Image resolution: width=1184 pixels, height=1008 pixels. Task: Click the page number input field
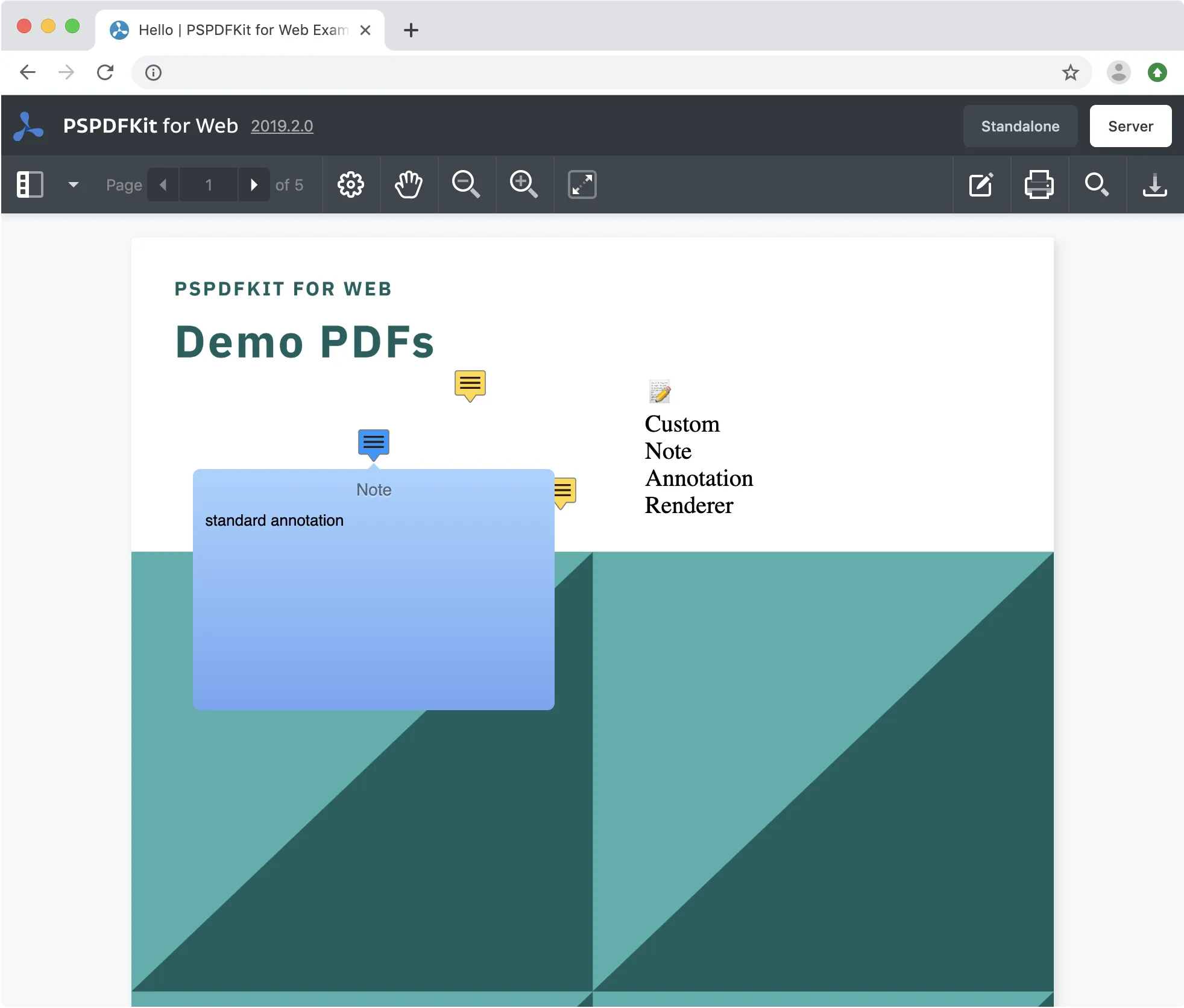click(x=207, y=184)
